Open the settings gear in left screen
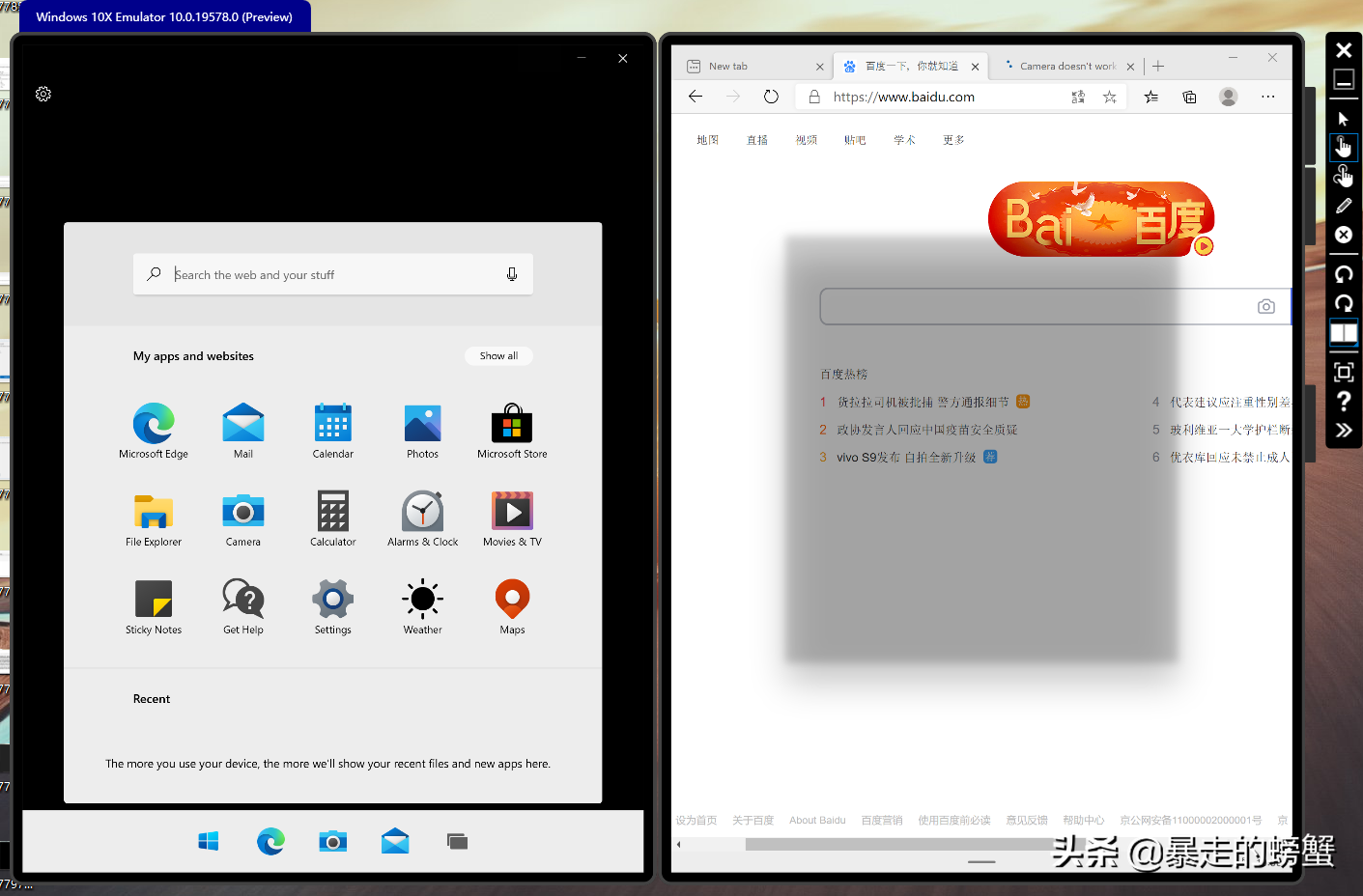 coord(43,94)
